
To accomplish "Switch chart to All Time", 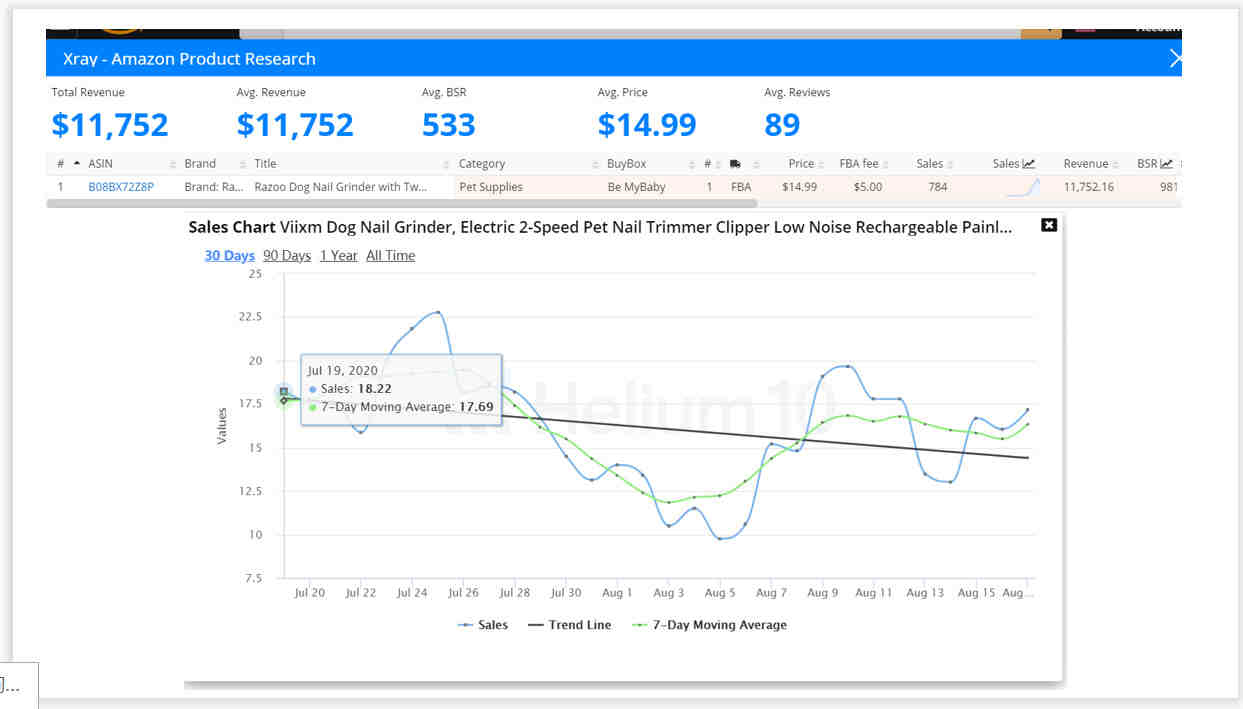I will (391, 256).
